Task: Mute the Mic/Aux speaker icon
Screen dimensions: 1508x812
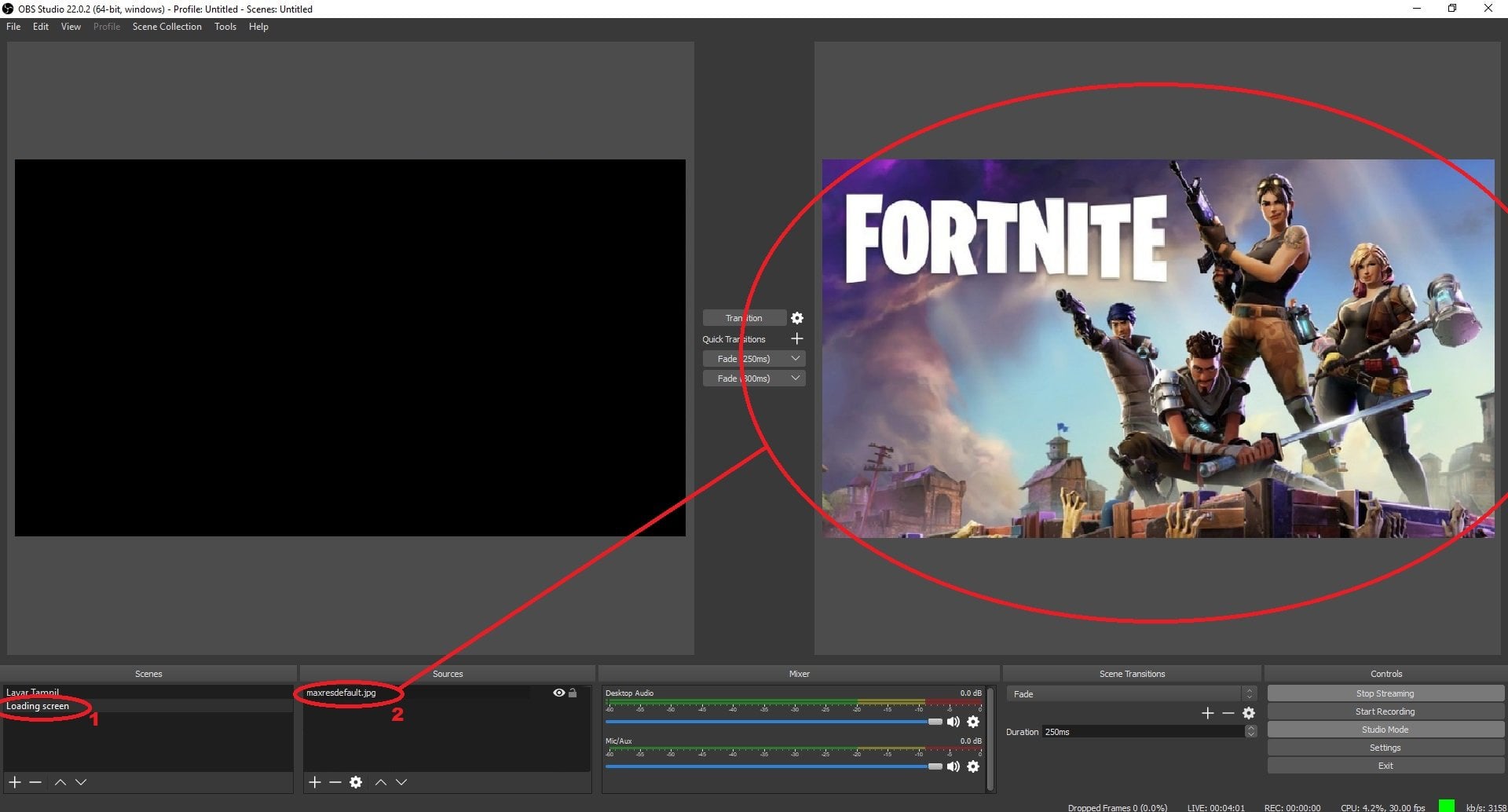Action: [x=953, y=766]
